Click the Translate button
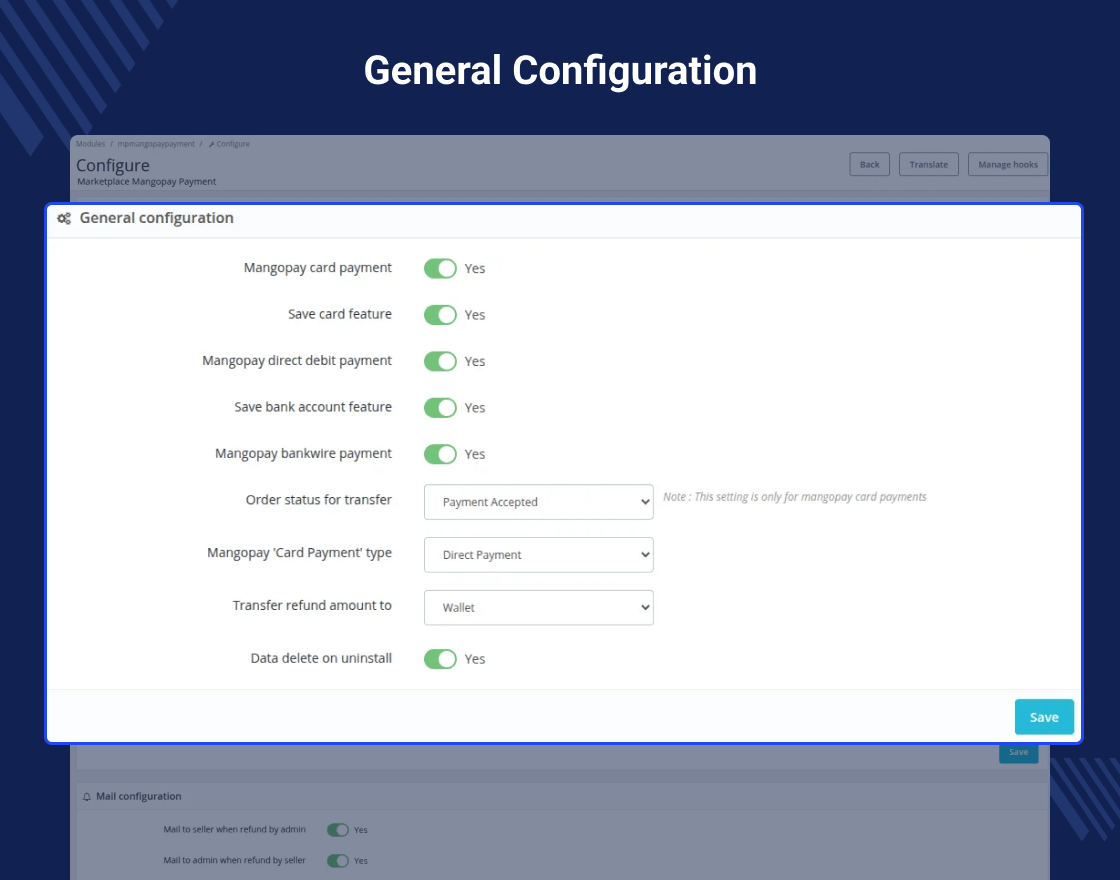1120x880 pixels. (x=929, y=164)
